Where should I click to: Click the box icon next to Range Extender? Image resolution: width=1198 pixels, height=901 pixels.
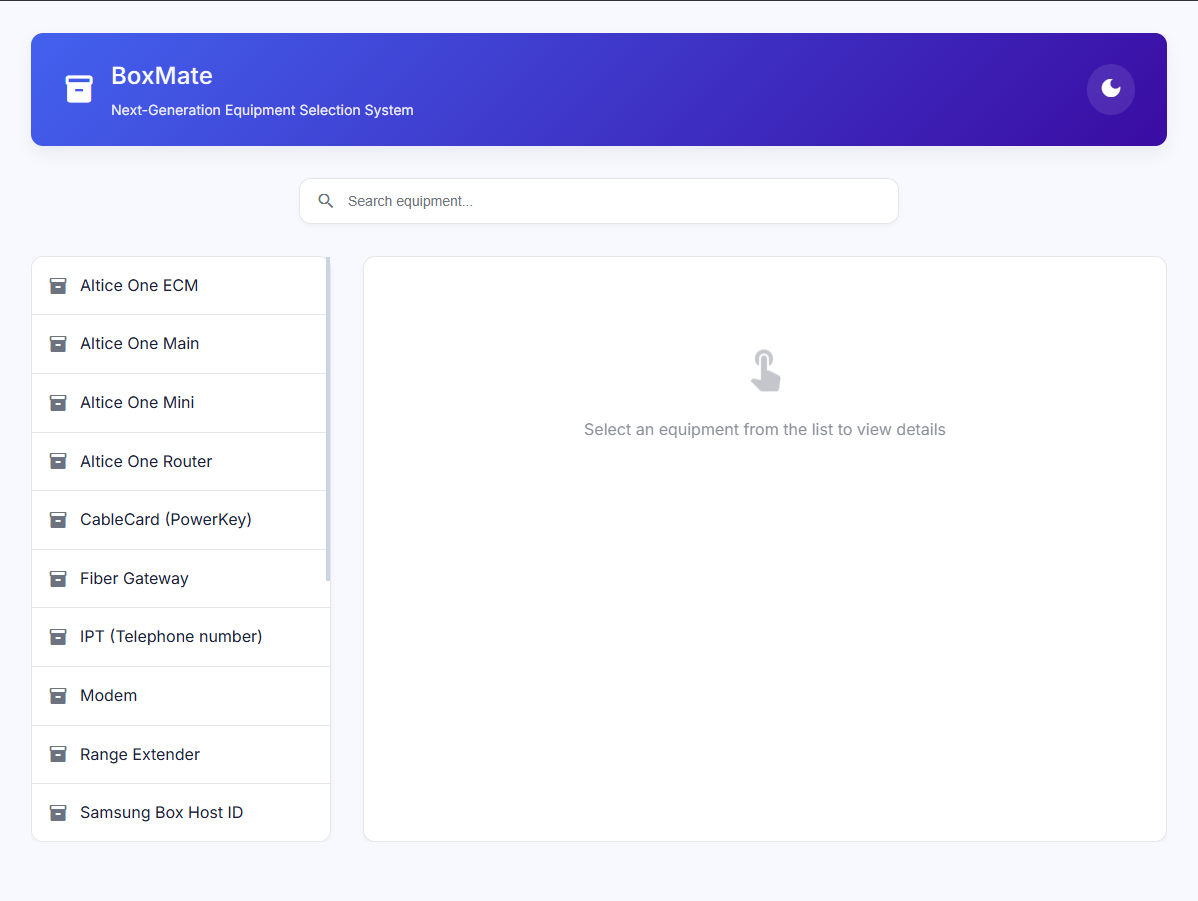point(57,754)
